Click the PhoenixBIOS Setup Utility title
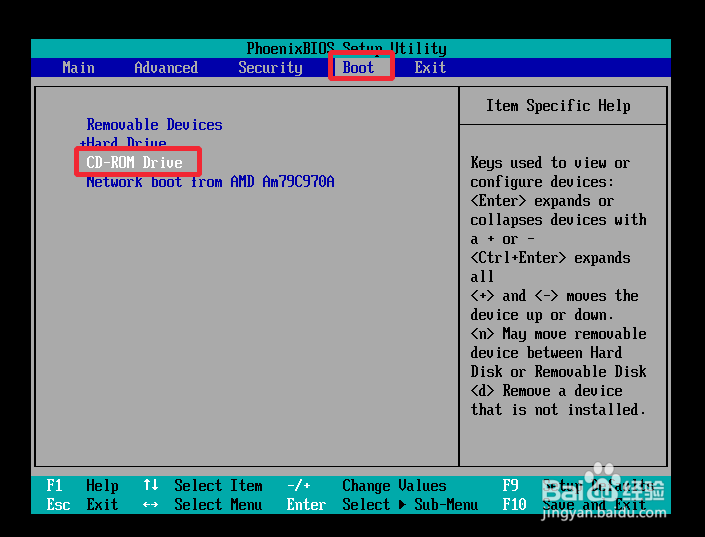This screenshot has height=537, width=705. coord(346,48)
